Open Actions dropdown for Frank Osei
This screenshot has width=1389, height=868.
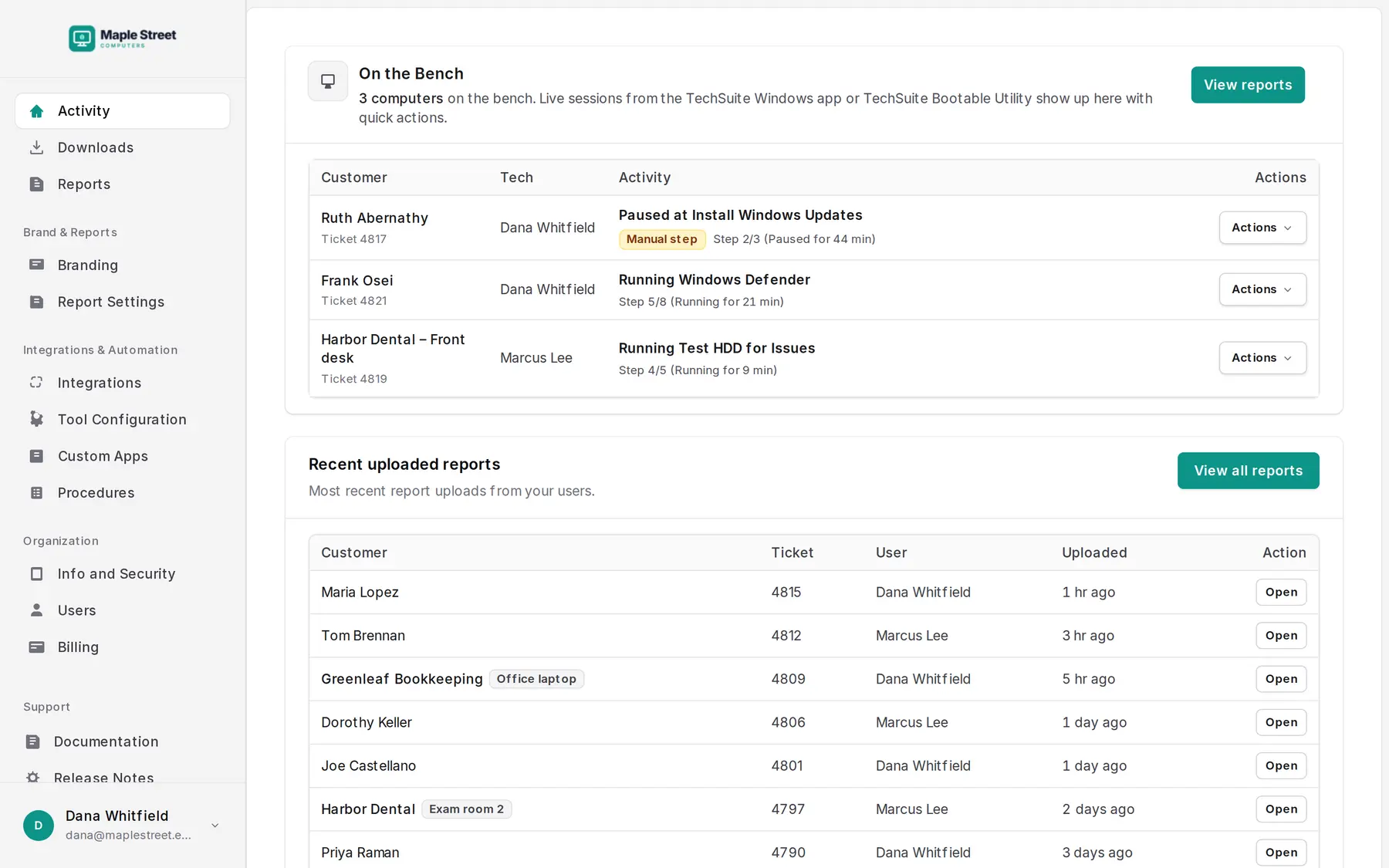point(1262,289)
